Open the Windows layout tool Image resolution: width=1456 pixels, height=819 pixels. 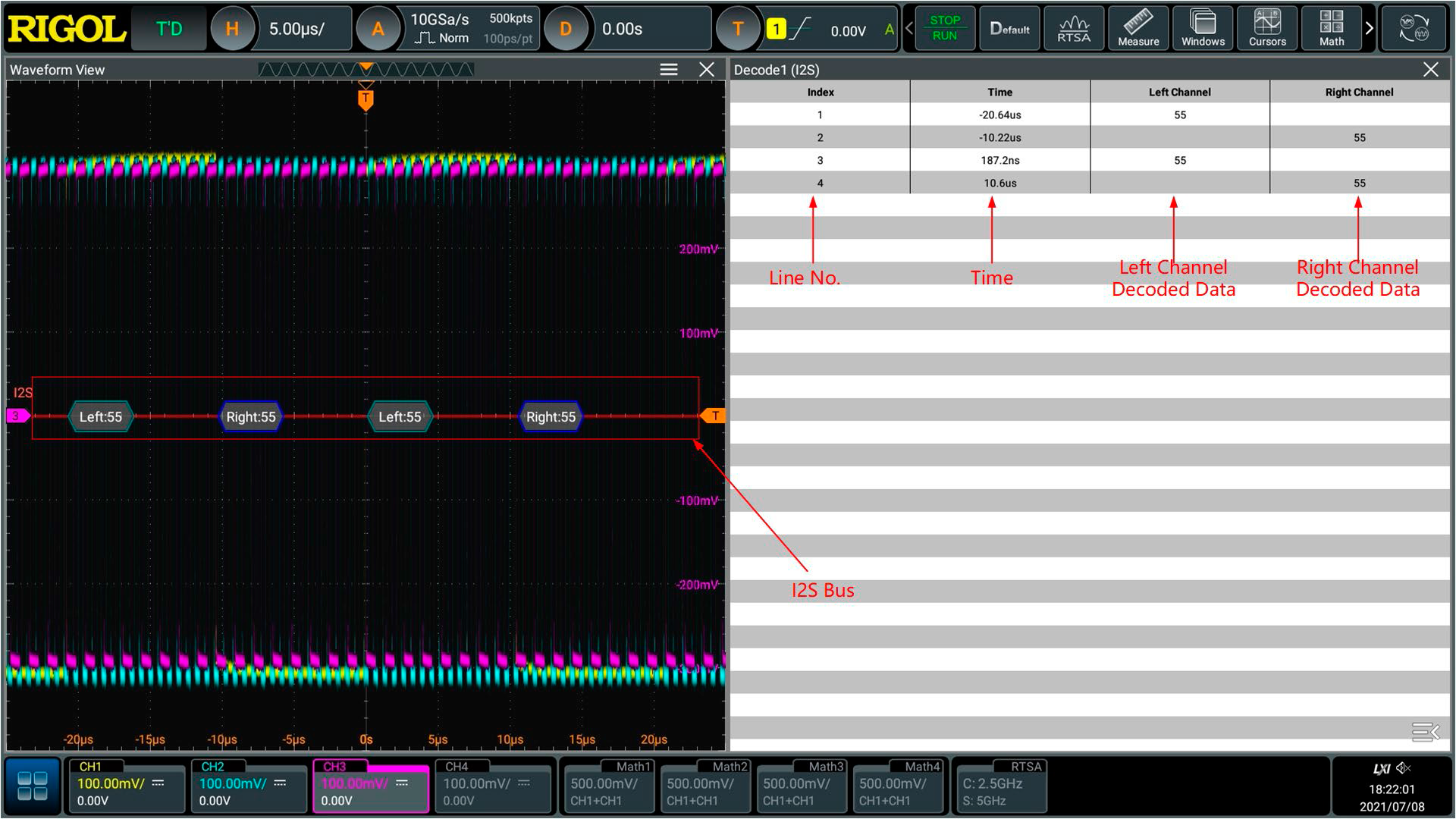1203,29
